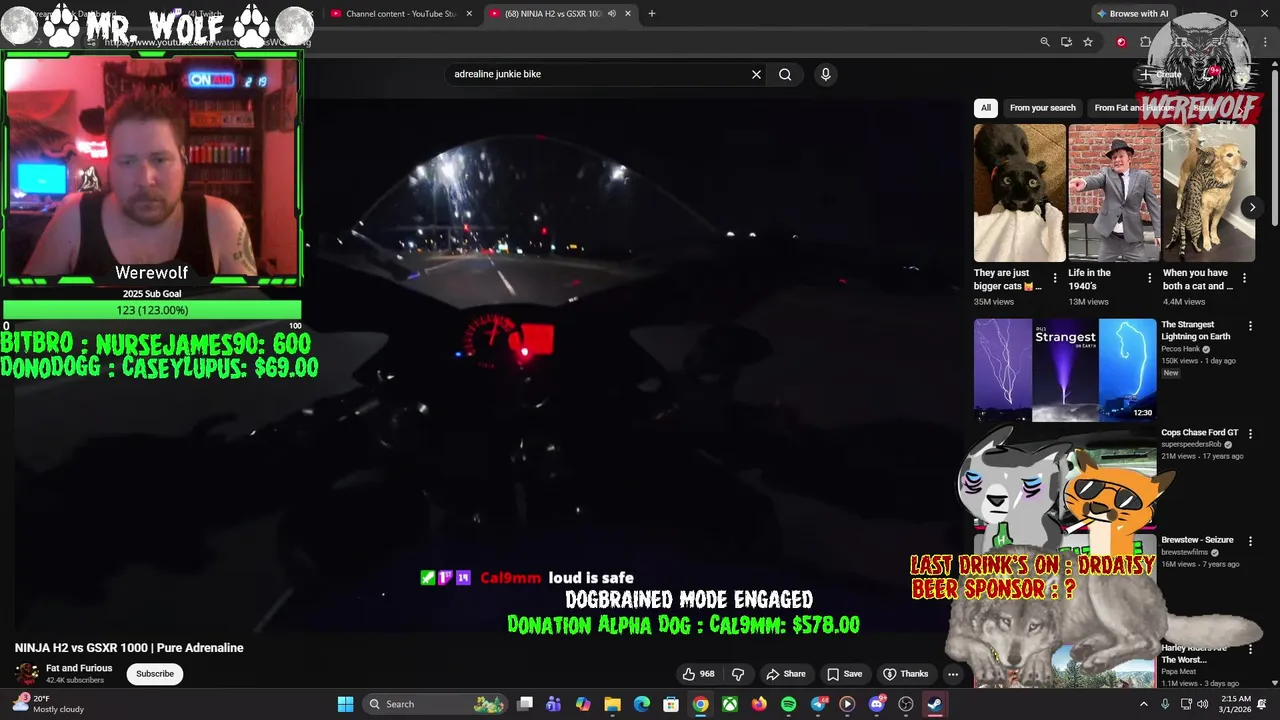The width and height of the screenshot is (1280, 720).
Task: Open Microsoft Teams from taskbar
Action: 554,704
